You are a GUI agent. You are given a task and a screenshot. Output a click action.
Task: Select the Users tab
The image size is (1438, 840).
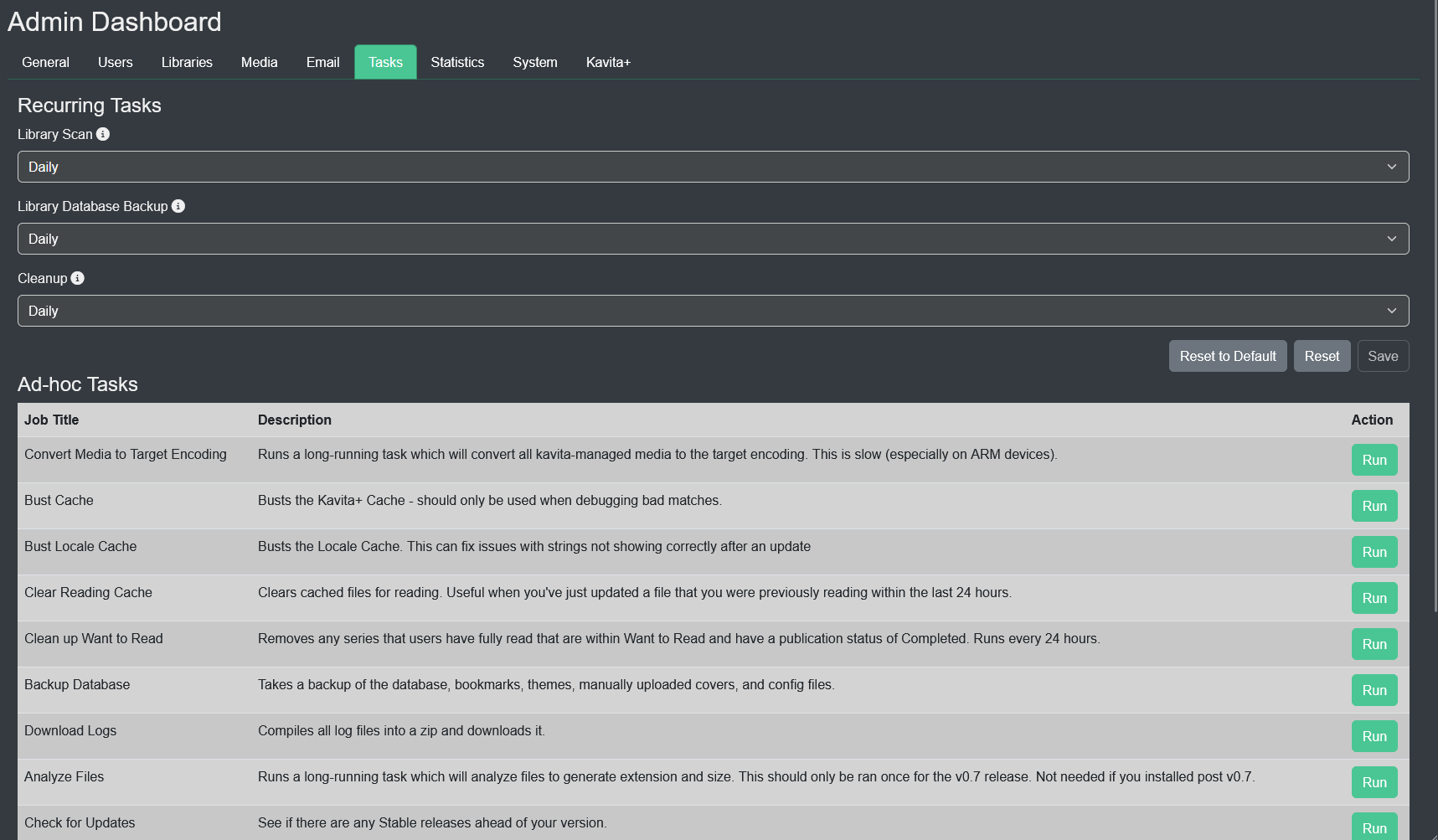coord(115,62)
